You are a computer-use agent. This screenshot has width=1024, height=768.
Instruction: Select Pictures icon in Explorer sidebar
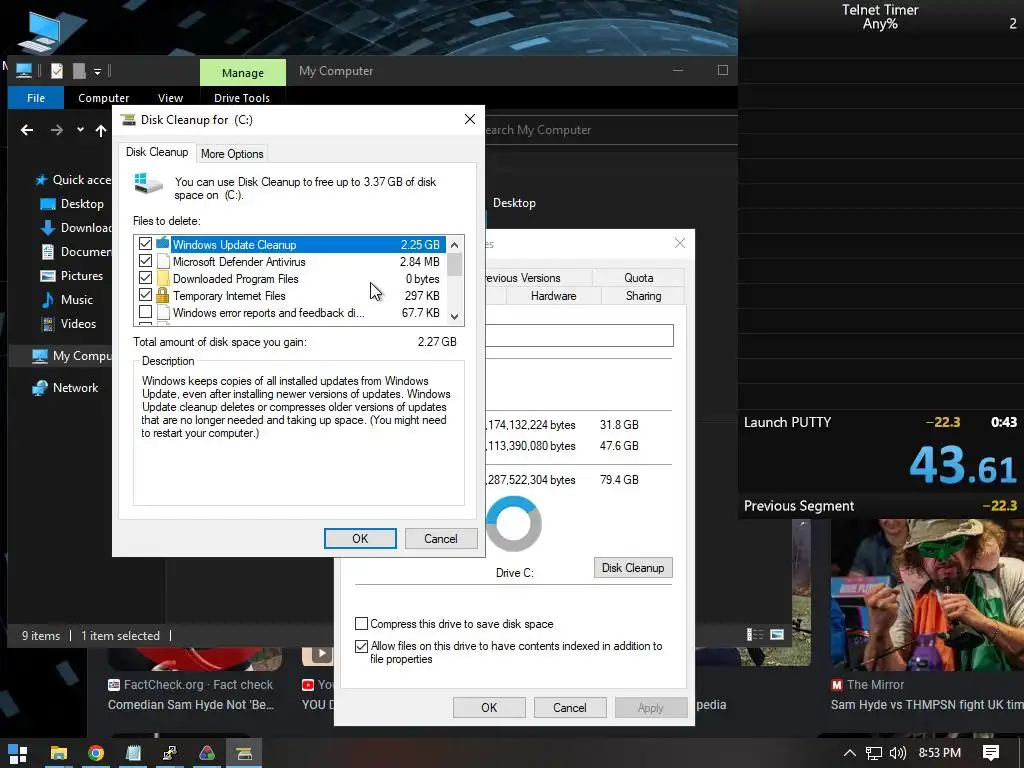(x=48, y=276)
